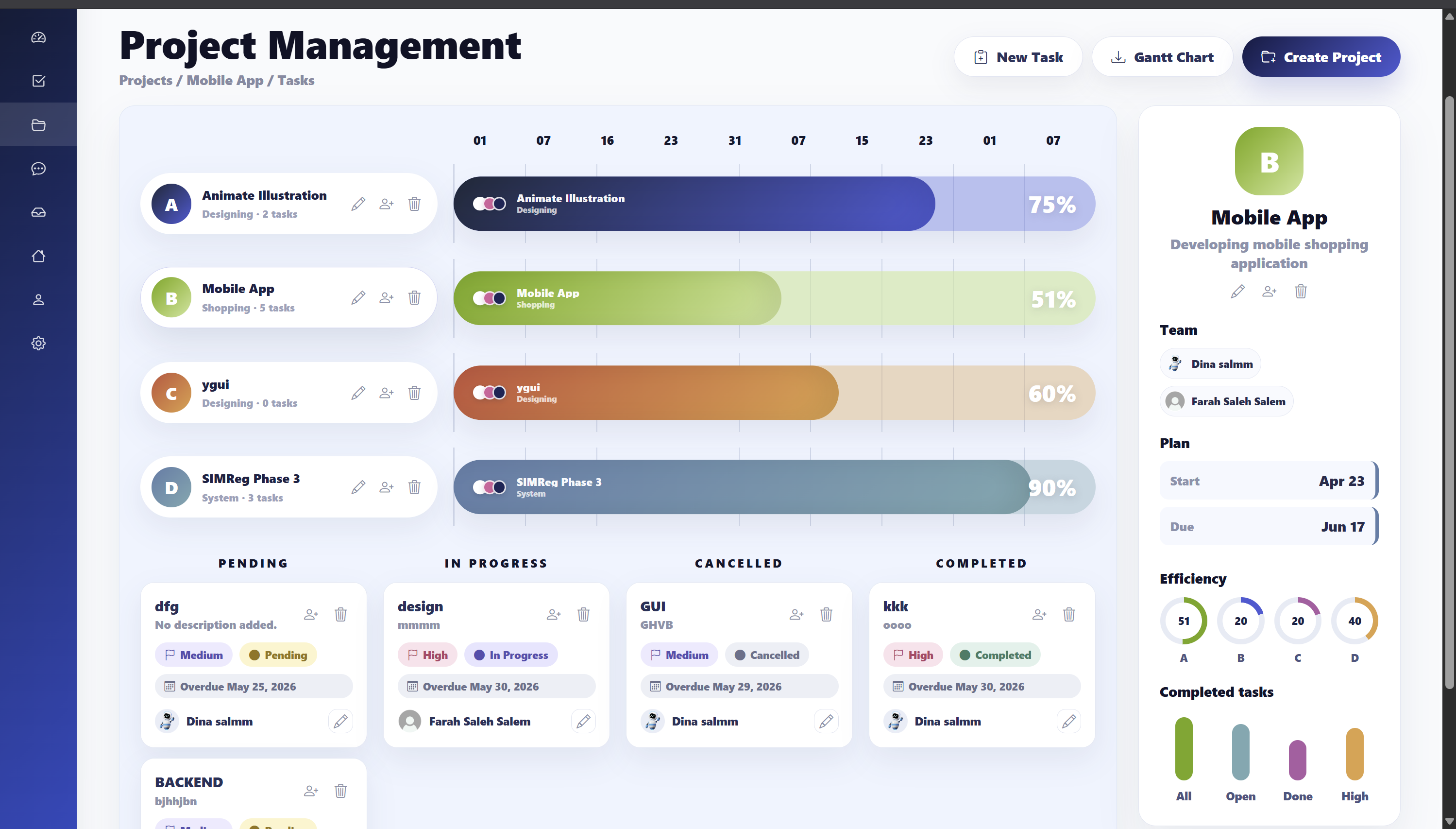Viewport: 1456px width, 829px height.
Task: Click the New Task button
Action: pos(1018,57)
